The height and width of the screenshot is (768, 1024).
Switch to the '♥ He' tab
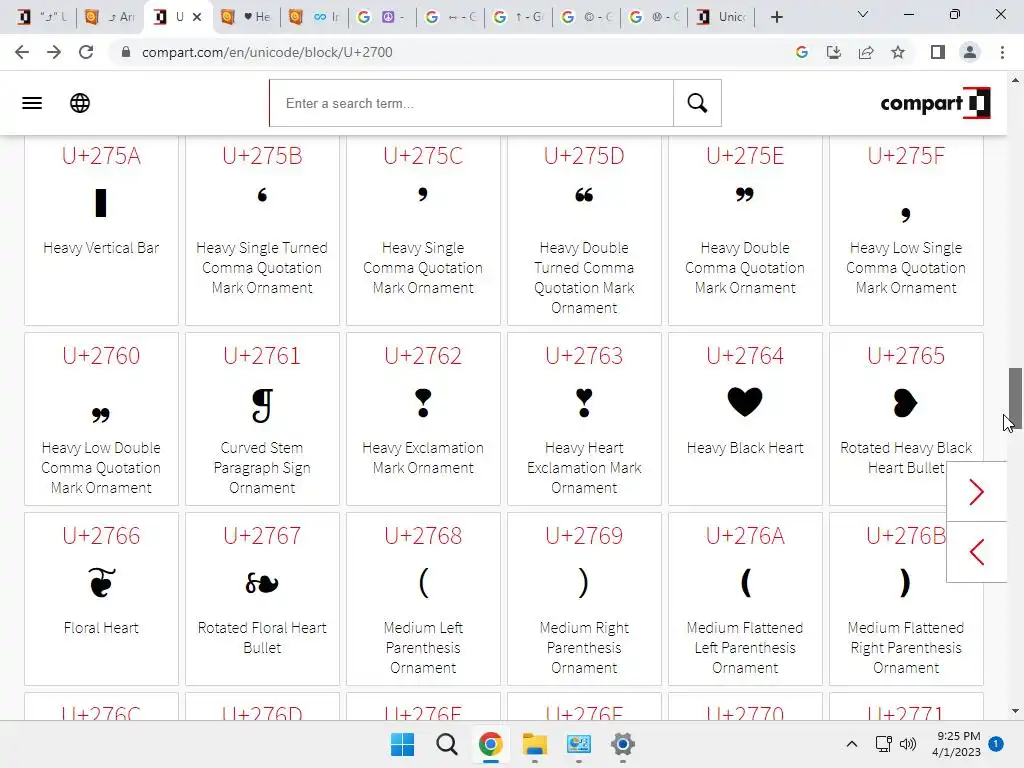247,17
